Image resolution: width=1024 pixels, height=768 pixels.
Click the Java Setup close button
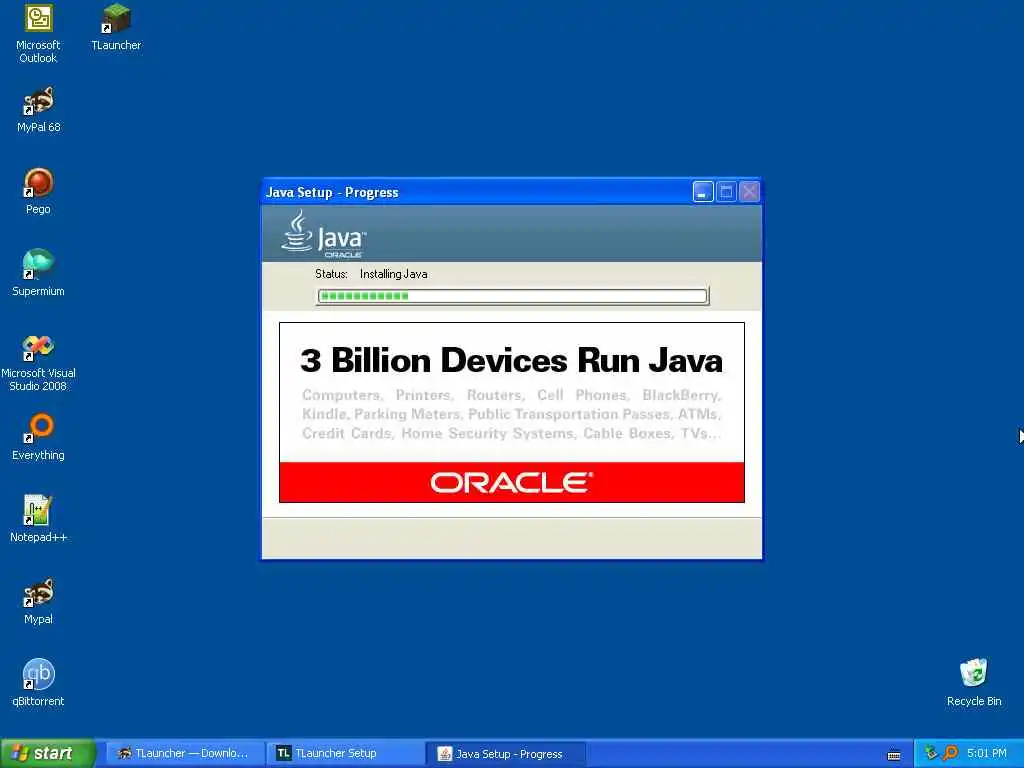(750, 192)
